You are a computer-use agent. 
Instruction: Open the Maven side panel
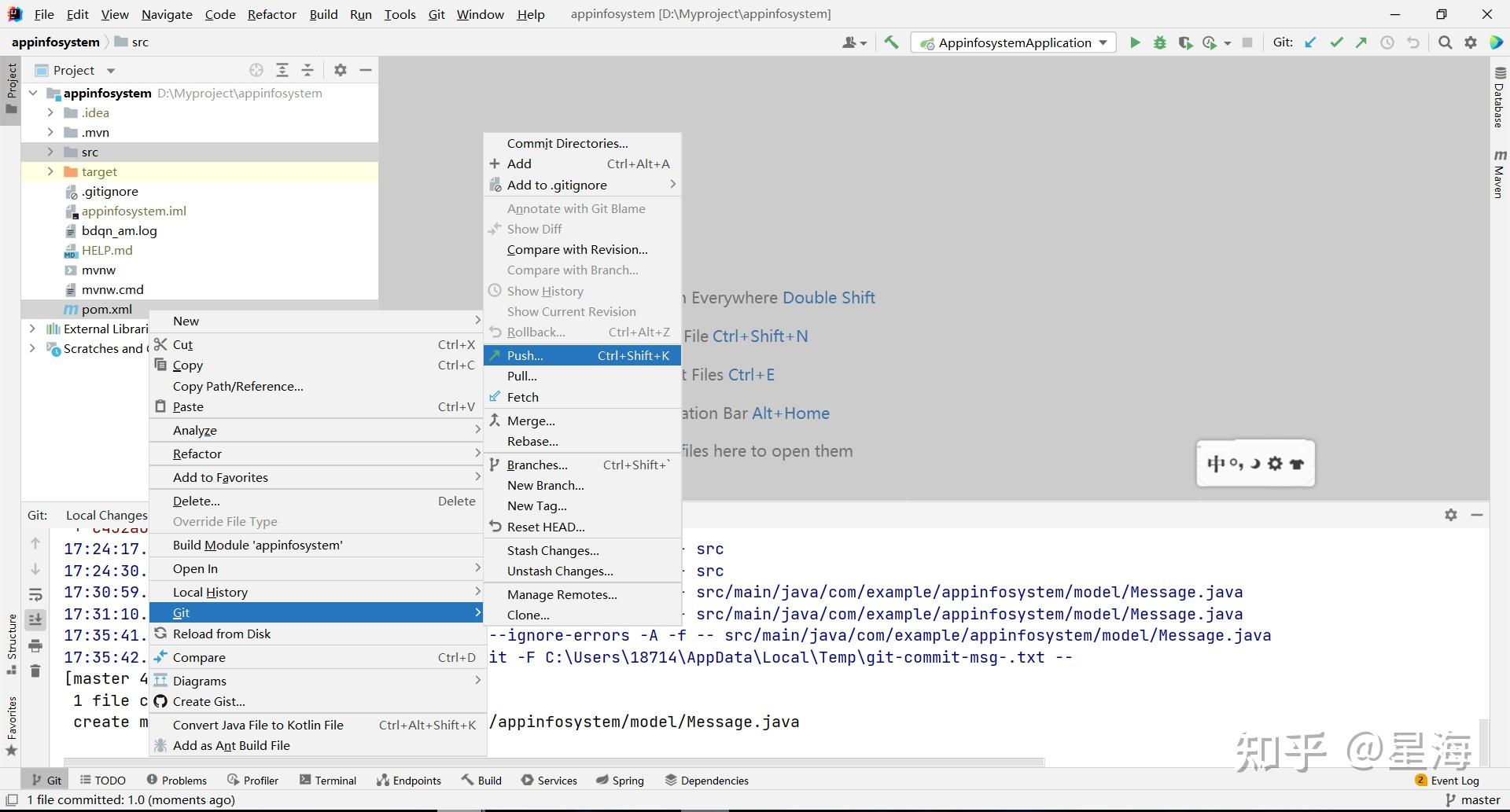[x=1500, y=173]
